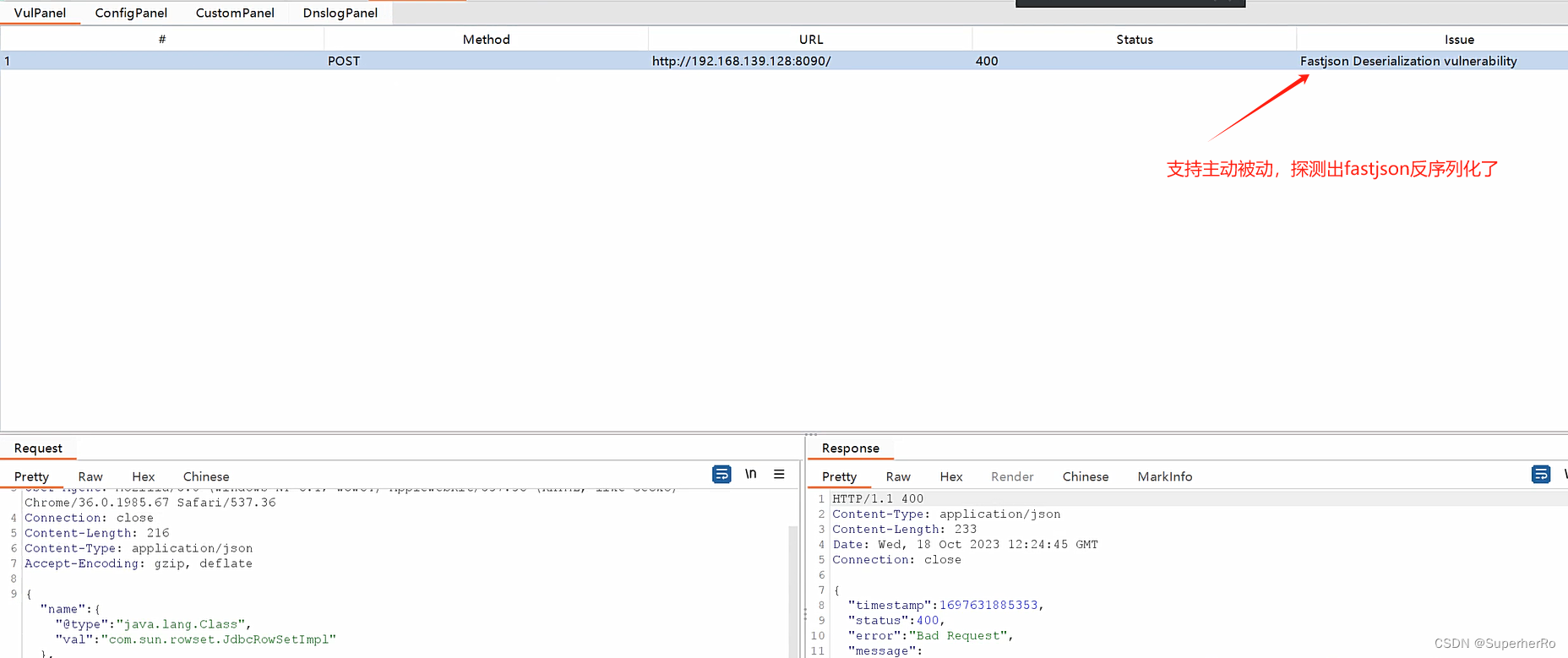The image size is (1568, 658).
Task: Select the http://192.168.139.128:8090/ URL cell
Action: [811, 61]
